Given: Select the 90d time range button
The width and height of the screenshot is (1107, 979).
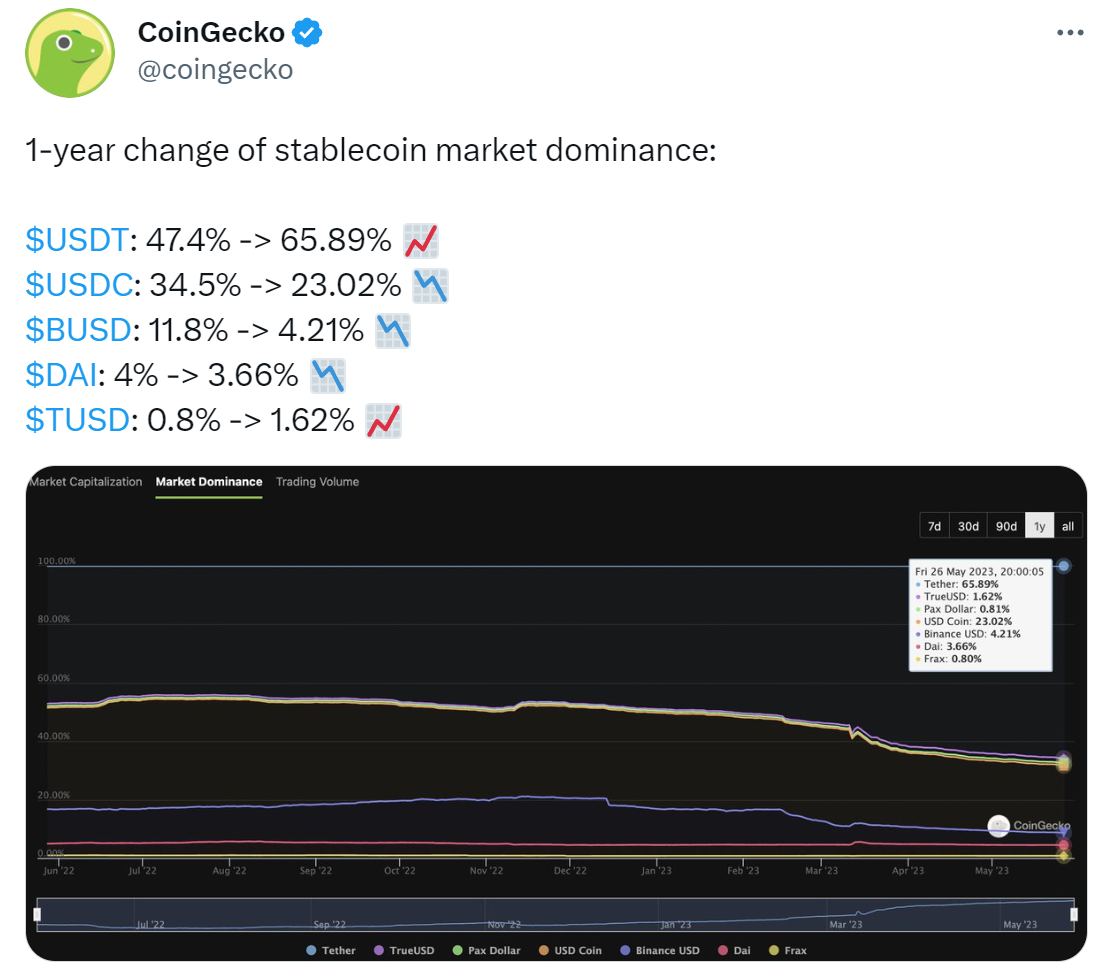Looking at the screenshot, I should coord(1006,526).
